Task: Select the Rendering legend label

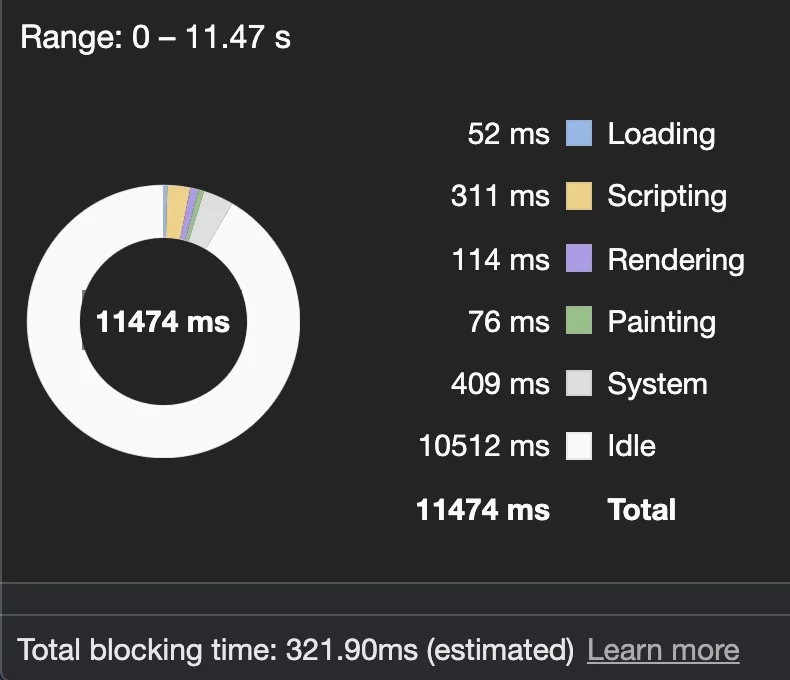Action: pyautogui.click(x=676, y=259)
